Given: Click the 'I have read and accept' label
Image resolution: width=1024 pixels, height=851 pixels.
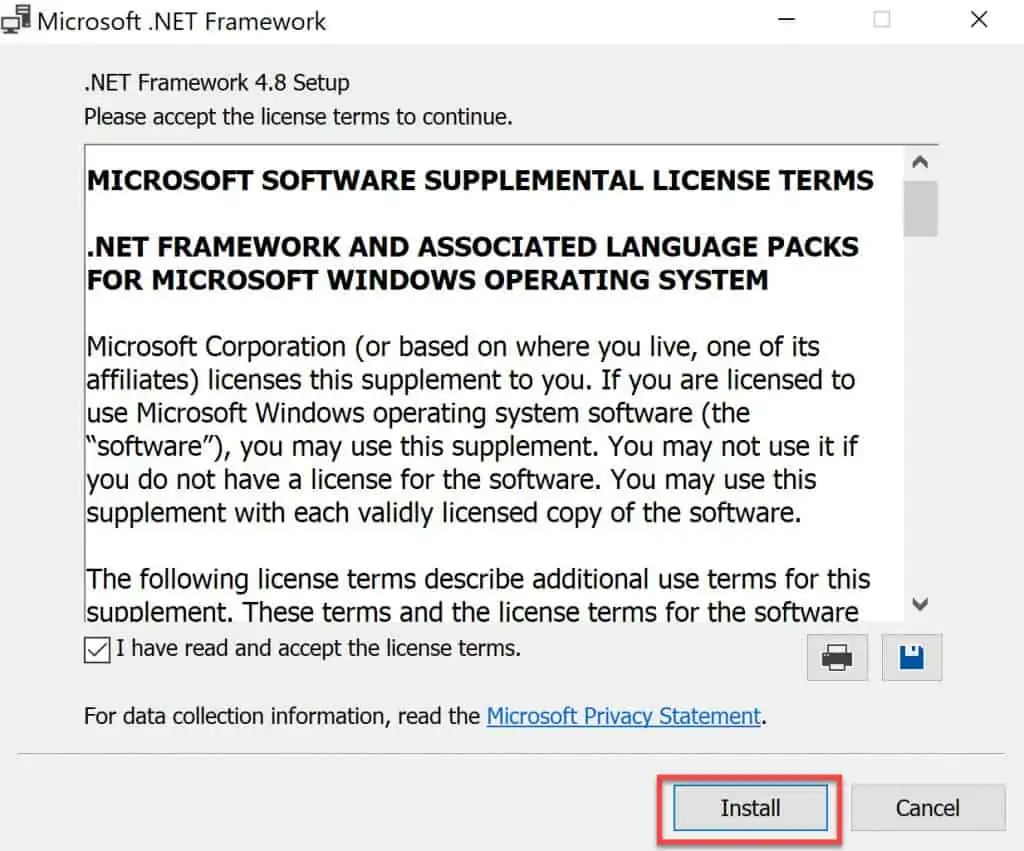Looking at the screenshot, I should click(319, 648).
